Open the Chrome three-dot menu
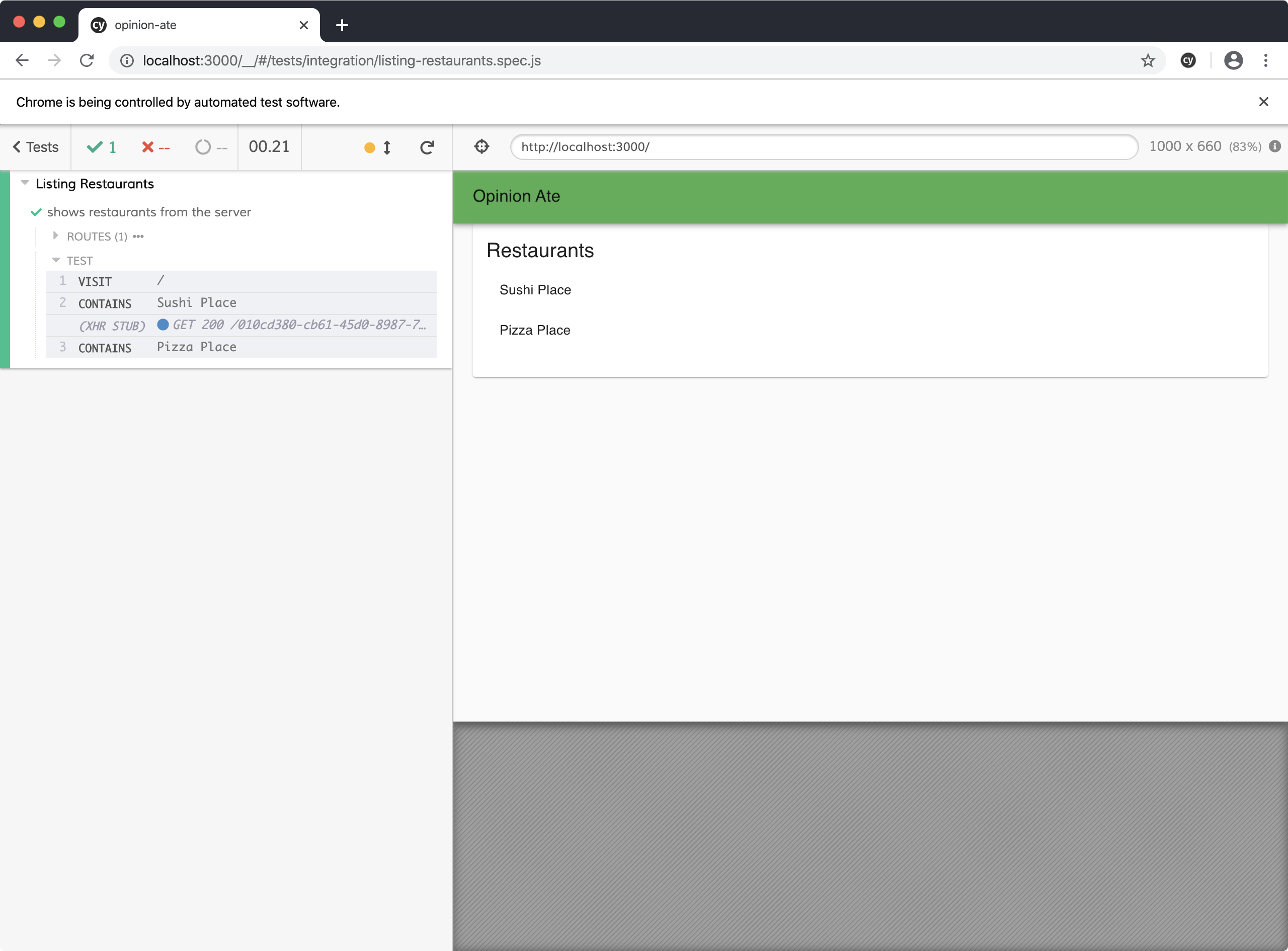This screenshot has height=951, width=1288. (1266, 60)
